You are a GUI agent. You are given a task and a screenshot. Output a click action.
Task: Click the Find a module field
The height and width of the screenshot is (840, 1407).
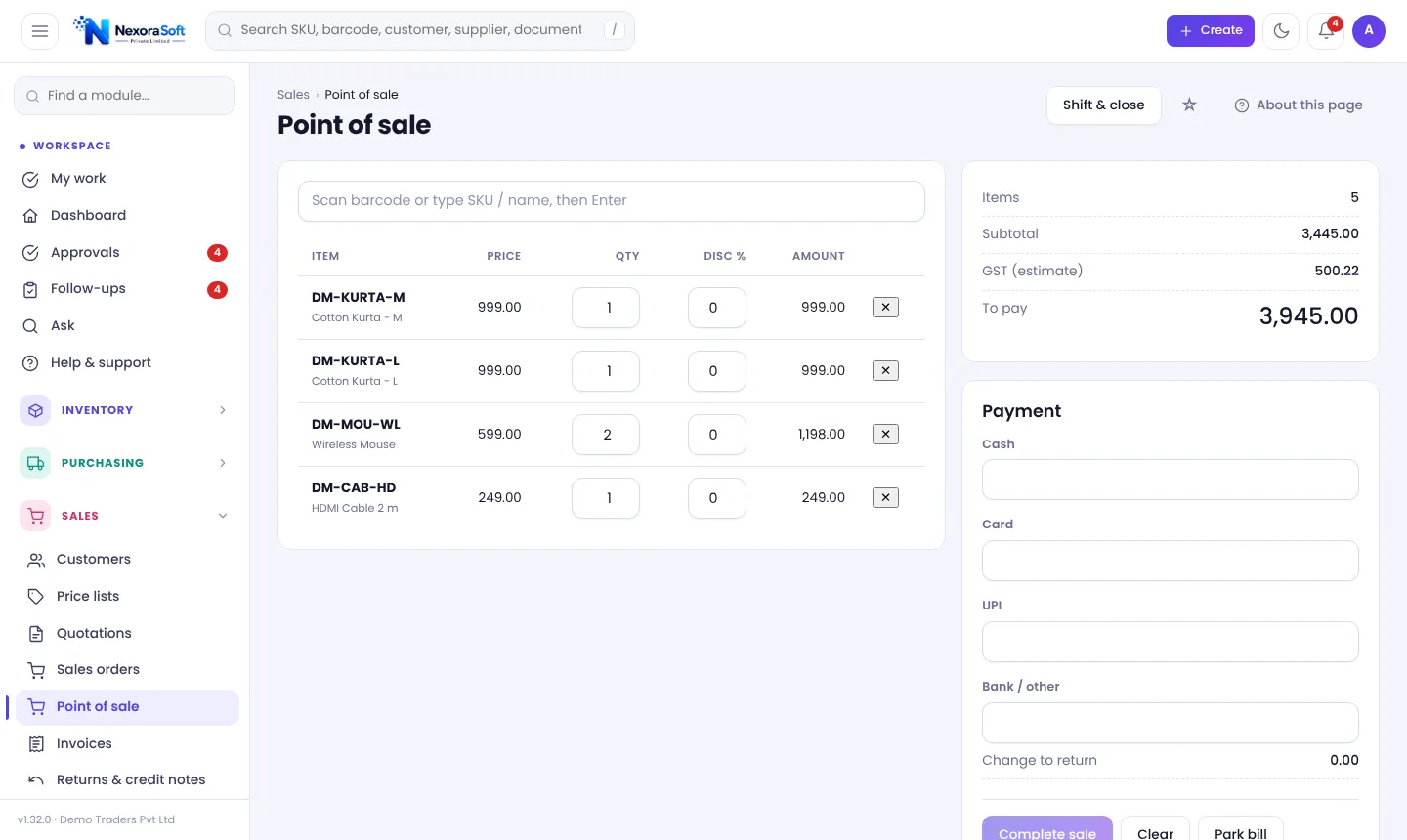tap(124, 96)
